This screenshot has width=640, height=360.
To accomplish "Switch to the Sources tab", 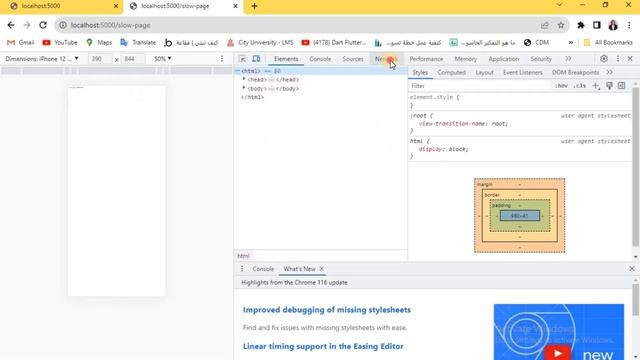I will pos(353,59).
